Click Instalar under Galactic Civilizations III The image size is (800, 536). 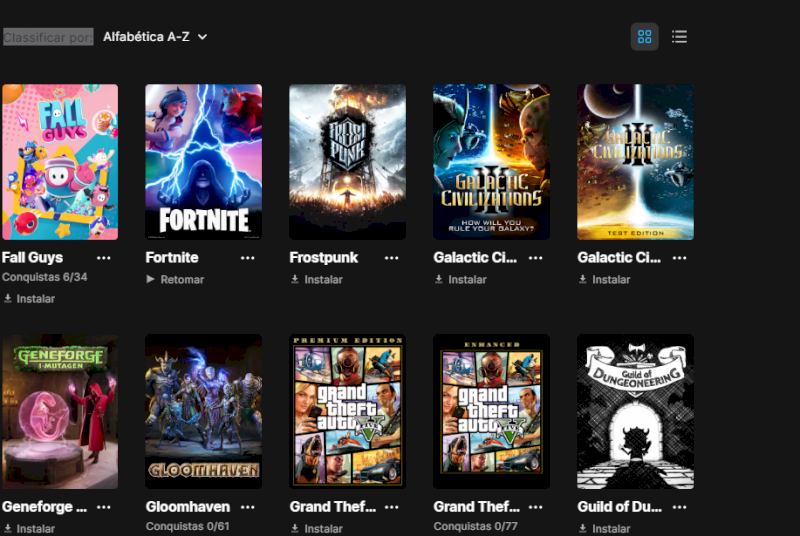pyautogui.click(x=605, y=279)
